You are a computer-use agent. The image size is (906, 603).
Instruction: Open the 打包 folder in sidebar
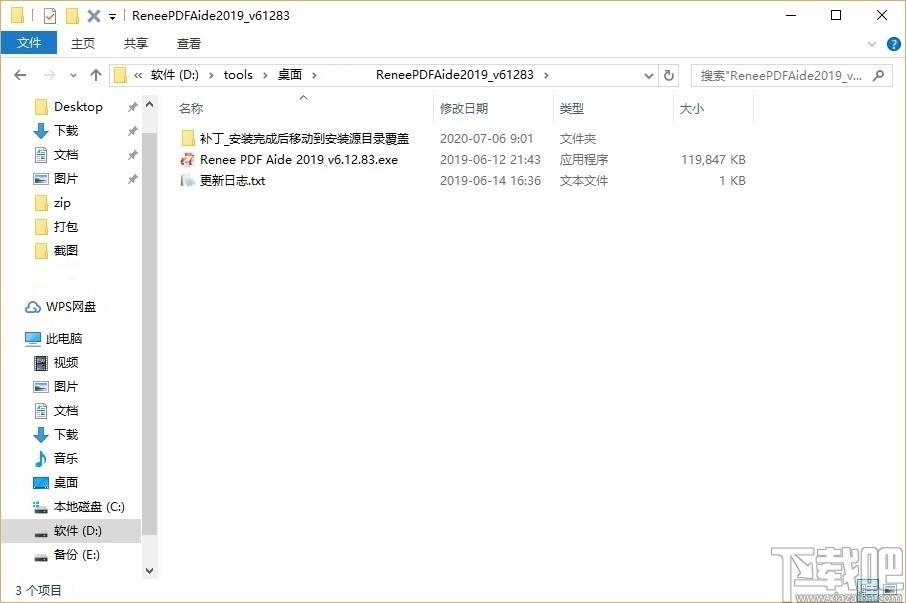66,226
